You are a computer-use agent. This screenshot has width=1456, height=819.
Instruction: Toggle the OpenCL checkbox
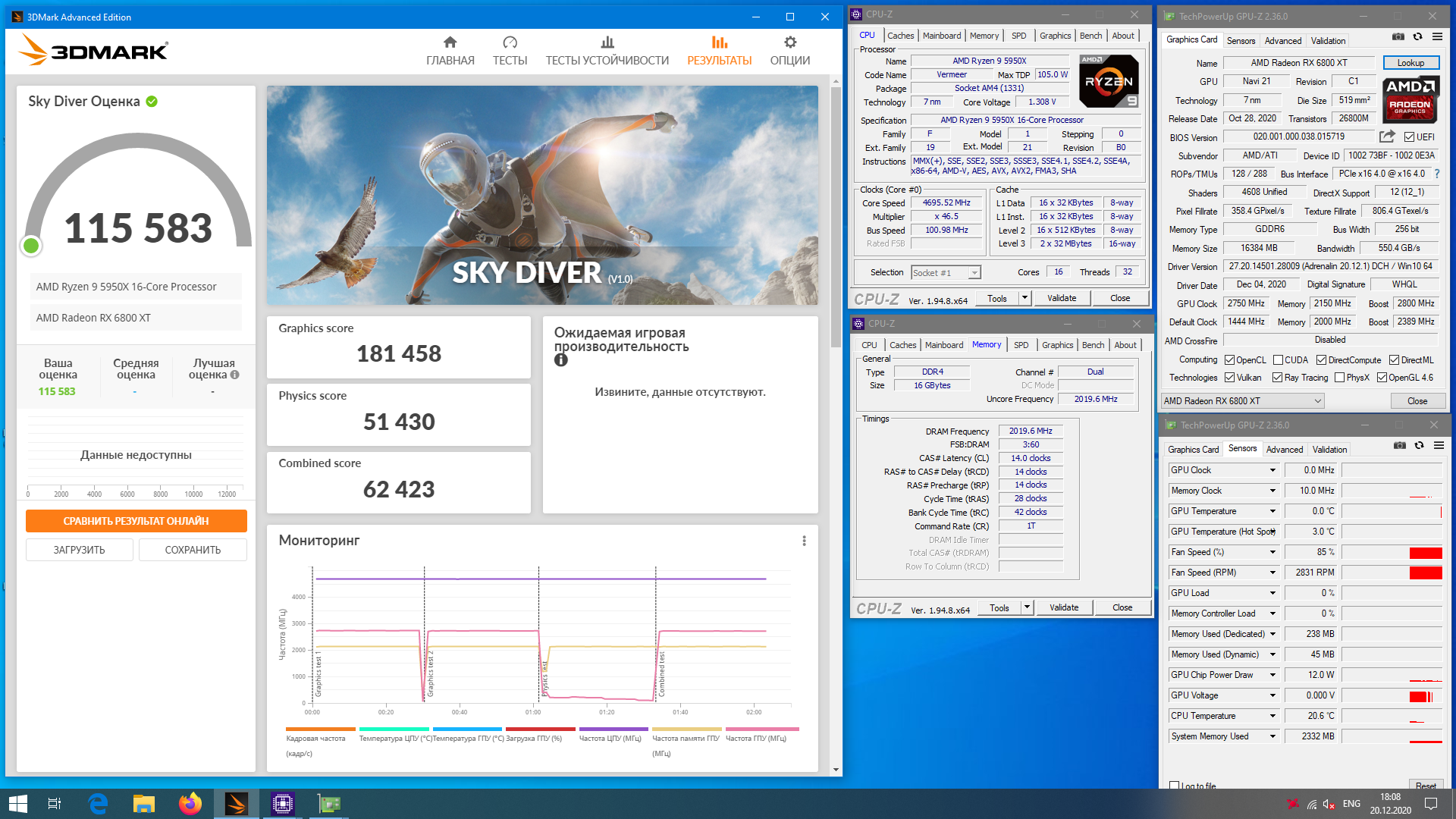[1229, 360]
